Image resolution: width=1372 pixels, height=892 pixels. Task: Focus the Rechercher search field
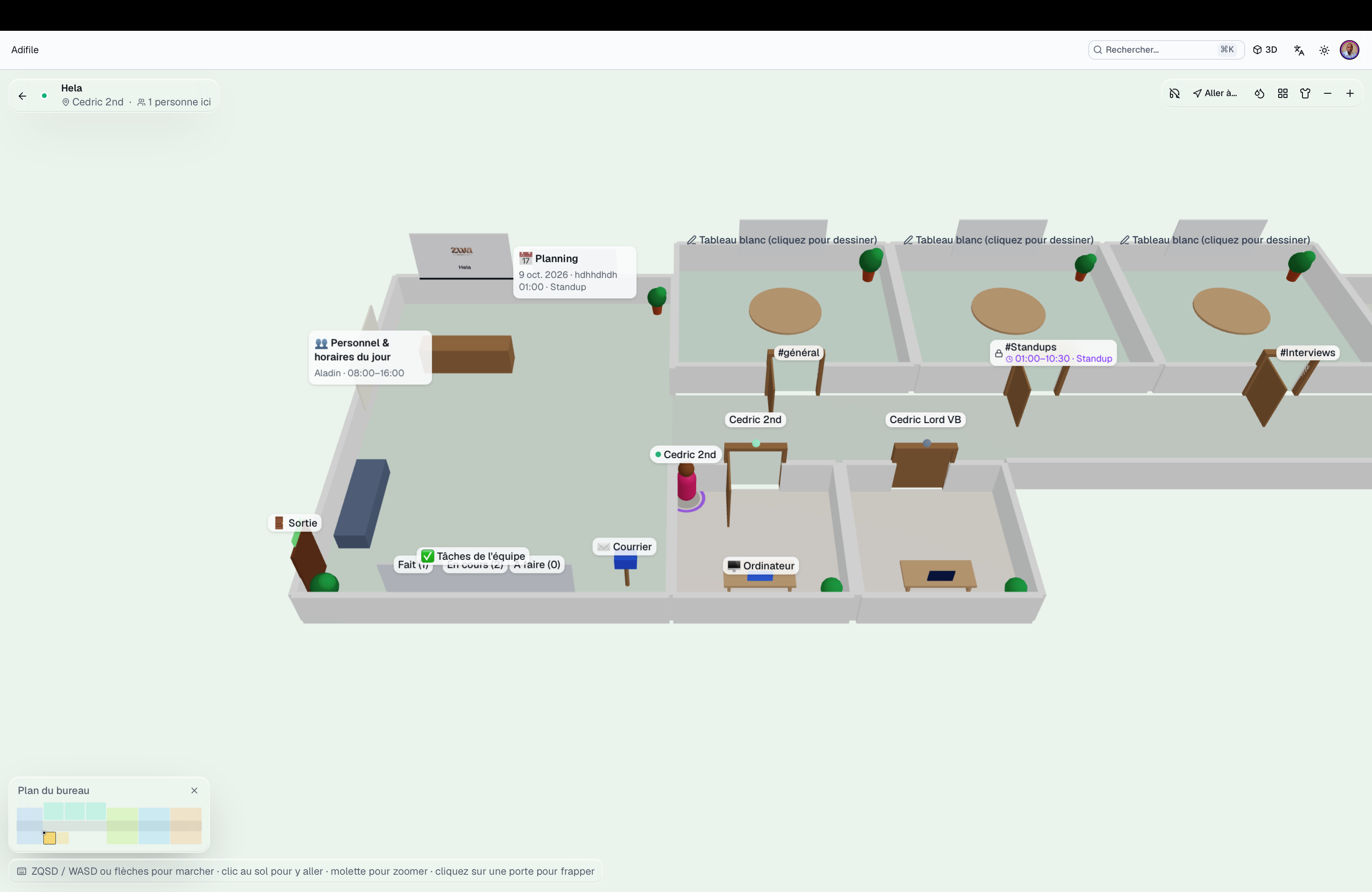1166,49
